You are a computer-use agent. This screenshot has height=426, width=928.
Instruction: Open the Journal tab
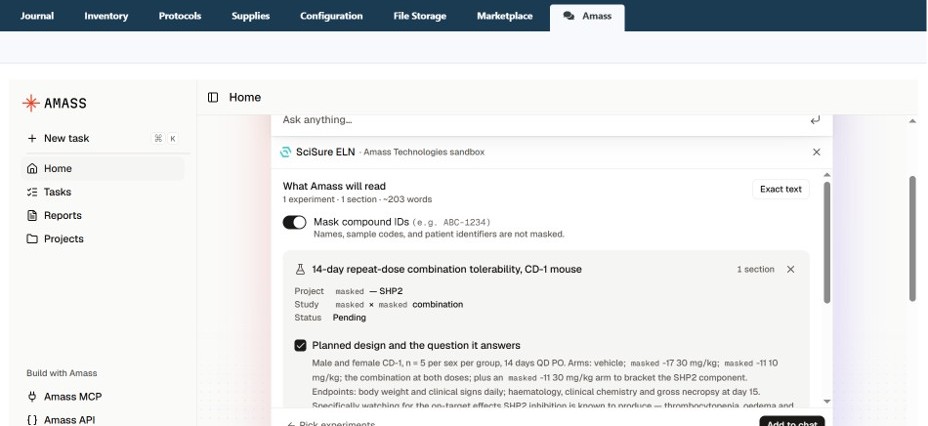point(37,16)
